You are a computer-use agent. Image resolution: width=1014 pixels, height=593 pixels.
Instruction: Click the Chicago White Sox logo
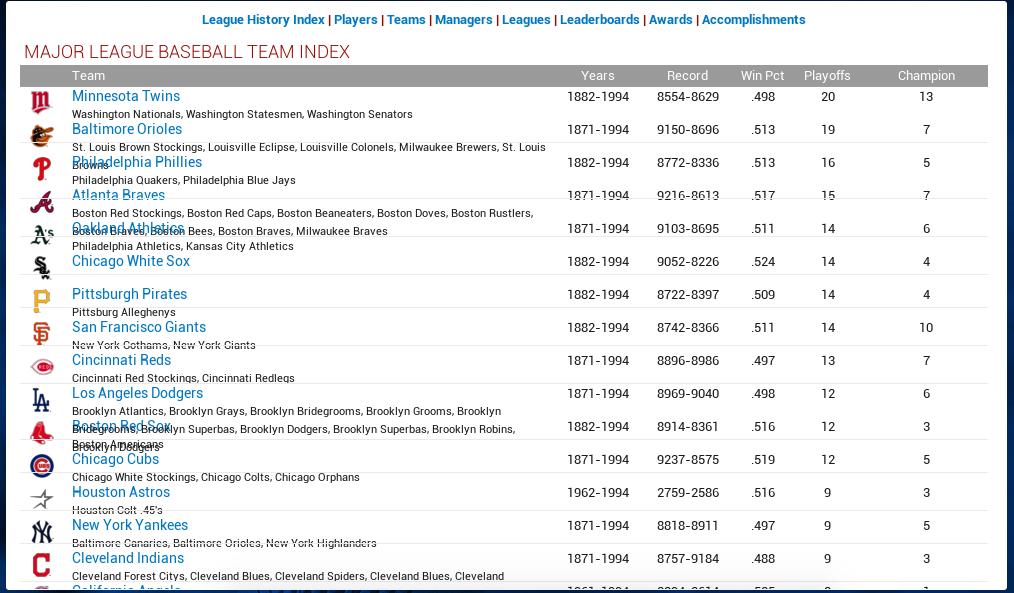tap(40, 267)
